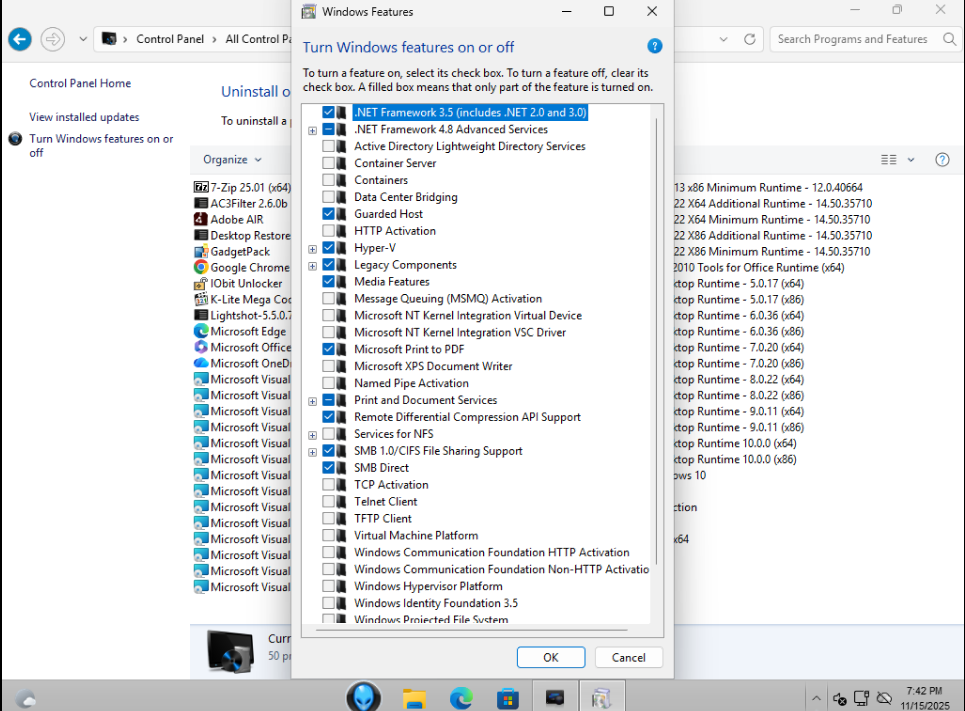The width and height of the screenshot is (965, 711).
Task: Open the Organize dropdown menu
Action: [x=232, y=160]
